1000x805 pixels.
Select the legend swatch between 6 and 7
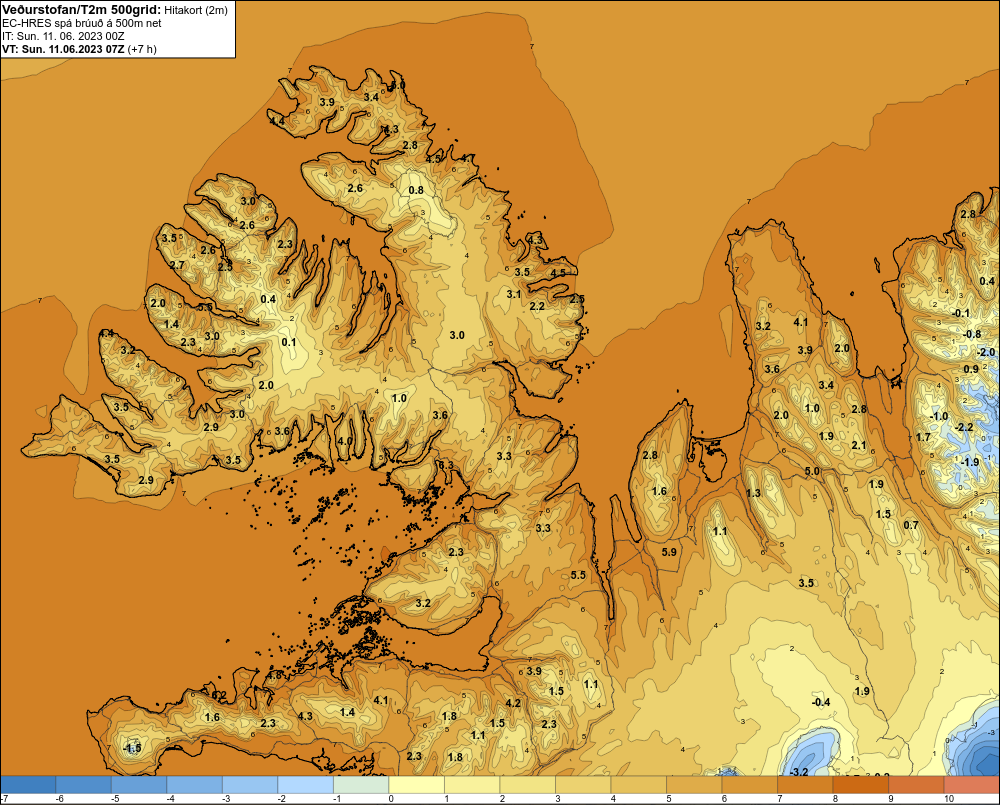749,785
